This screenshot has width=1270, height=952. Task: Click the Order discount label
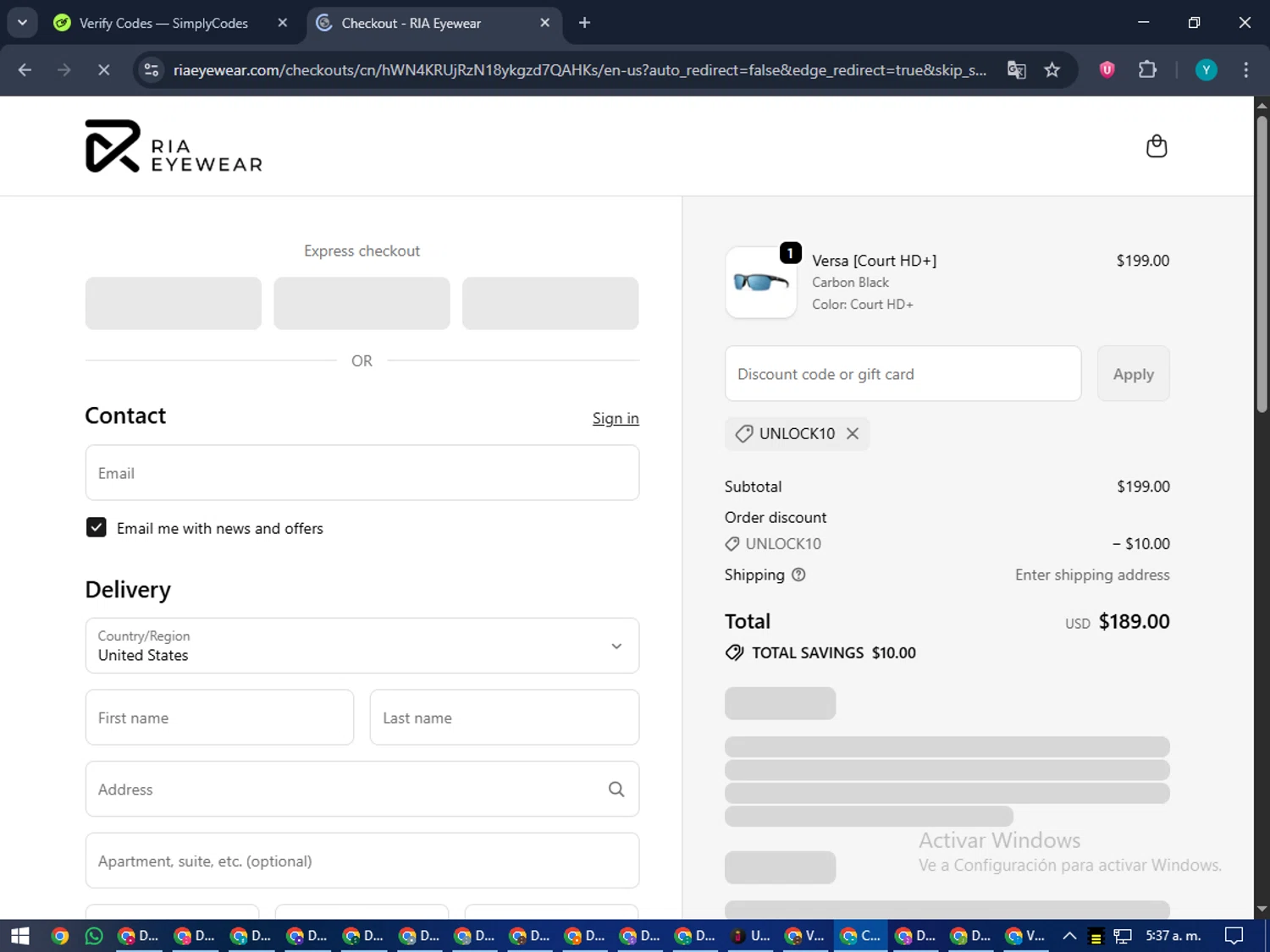(776, 517)
